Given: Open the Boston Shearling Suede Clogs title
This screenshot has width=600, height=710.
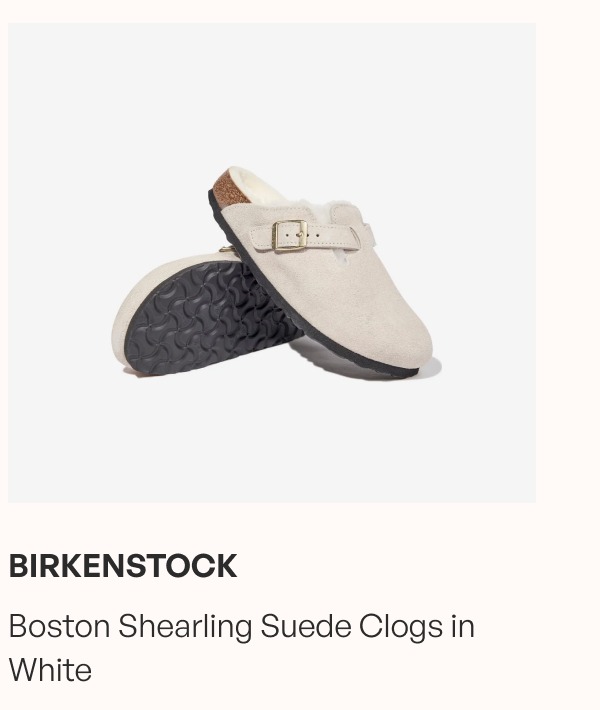Looking at the screenshot, I should [x=242, y=648].
